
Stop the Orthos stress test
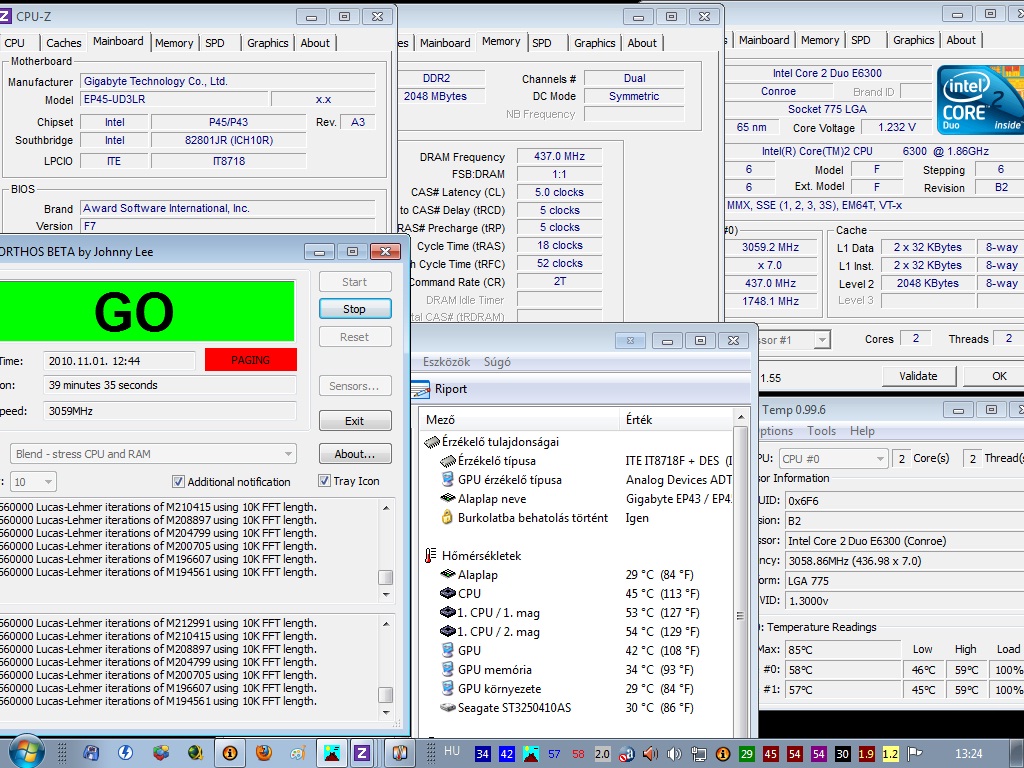[355, 309]
